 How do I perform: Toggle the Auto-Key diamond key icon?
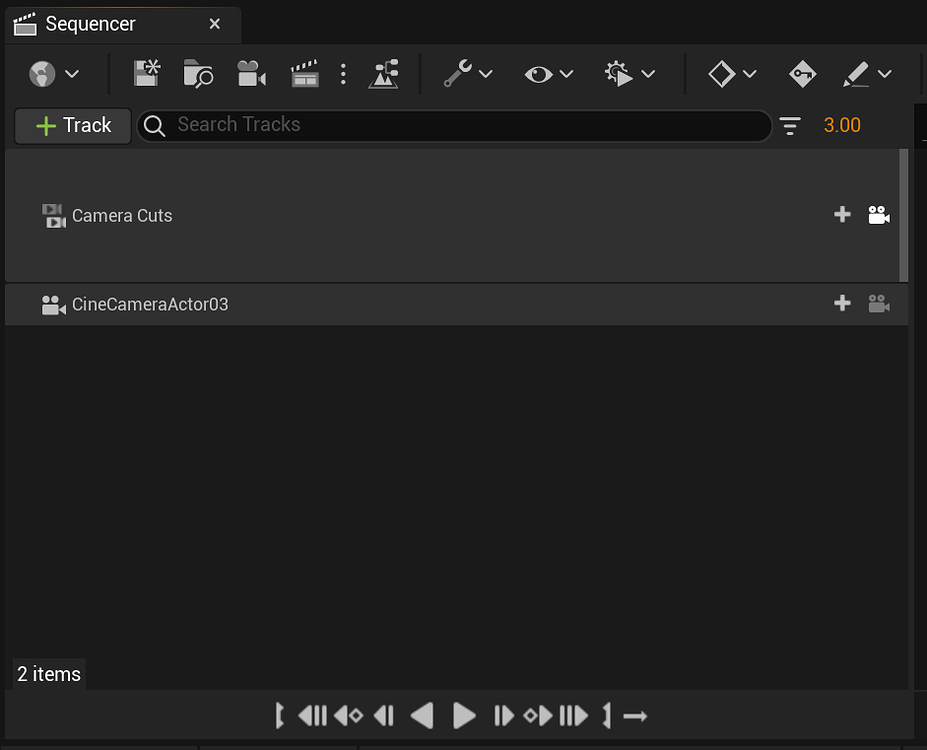pos(802,74)
